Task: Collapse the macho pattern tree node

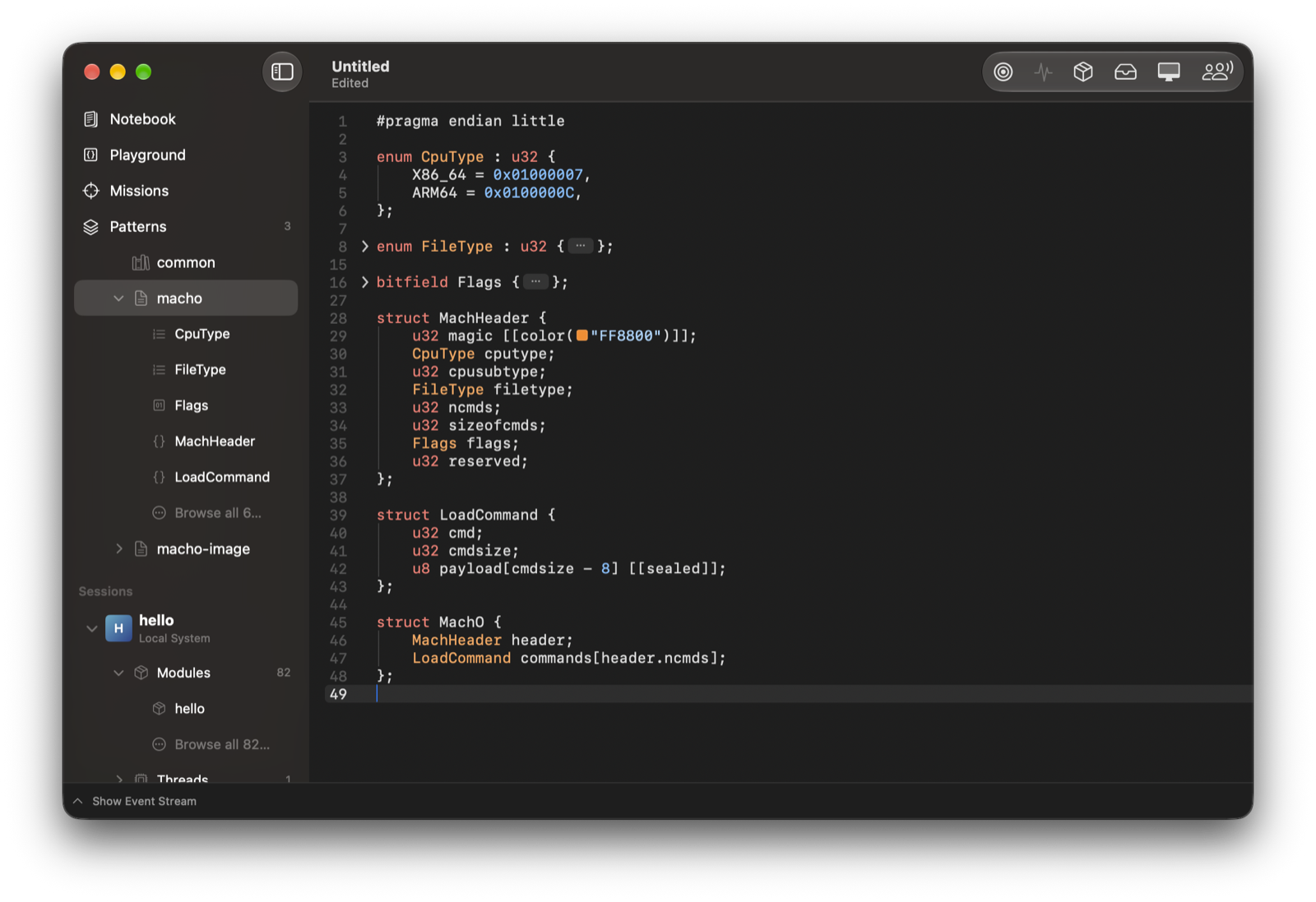Action: [x=118, y=298]
